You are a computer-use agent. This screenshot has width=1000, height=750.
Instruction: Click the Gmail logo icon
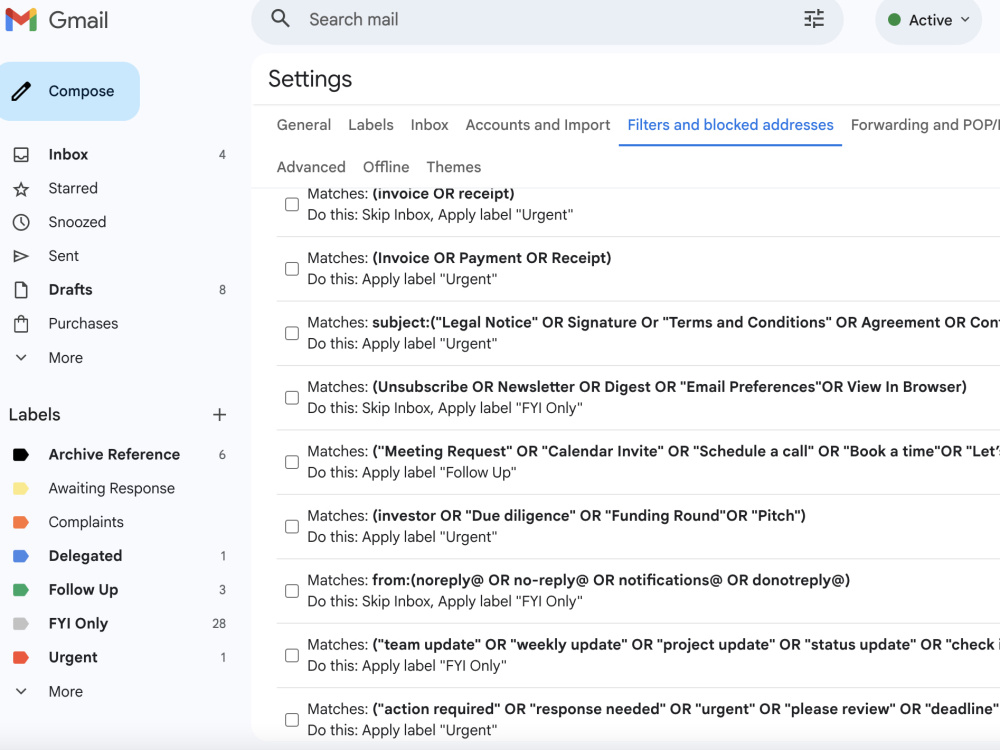click(x=22, y=20)
